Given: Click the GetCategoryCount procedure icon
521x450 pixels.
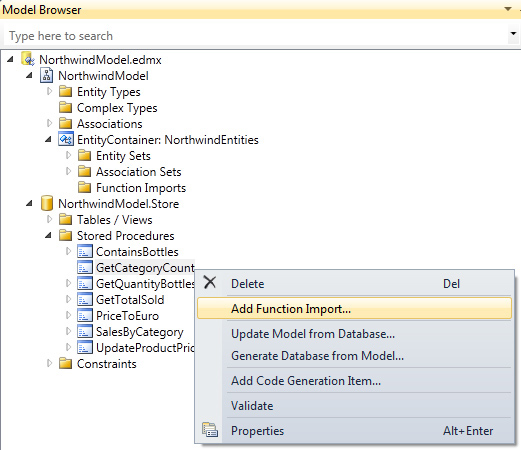Looking at the screenshot, I should pos(85,267).
